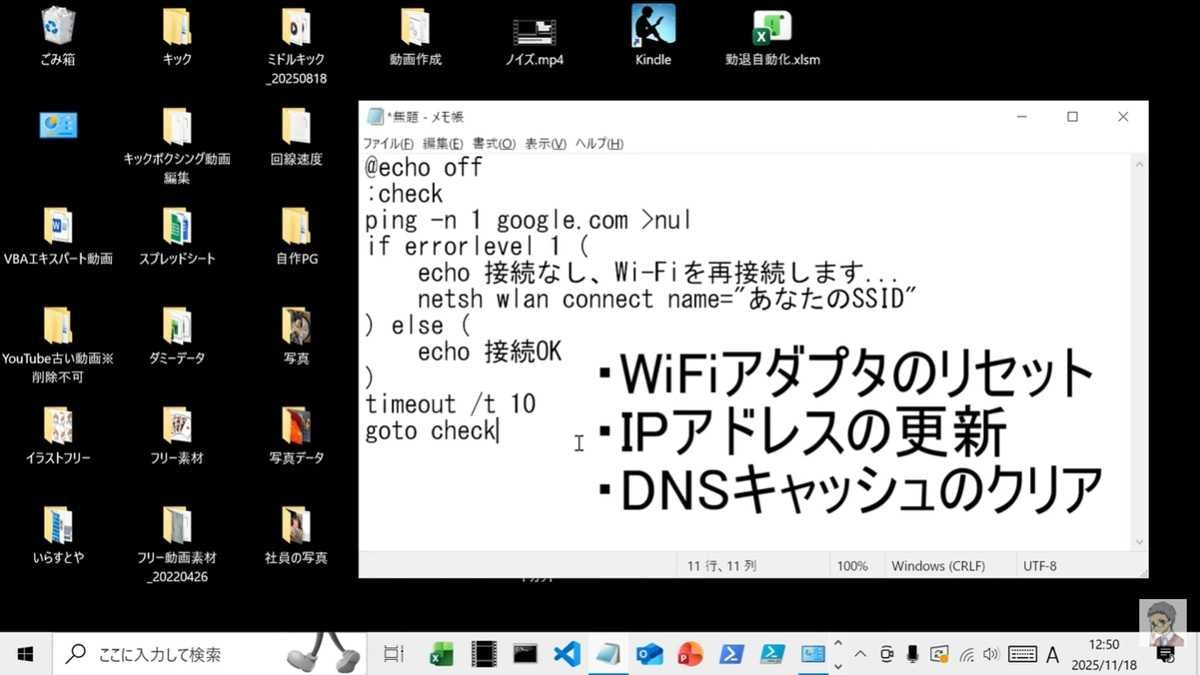Open the ヘルプ(H) menu in Notepad
1200x675 pixels.
[599, 144]
